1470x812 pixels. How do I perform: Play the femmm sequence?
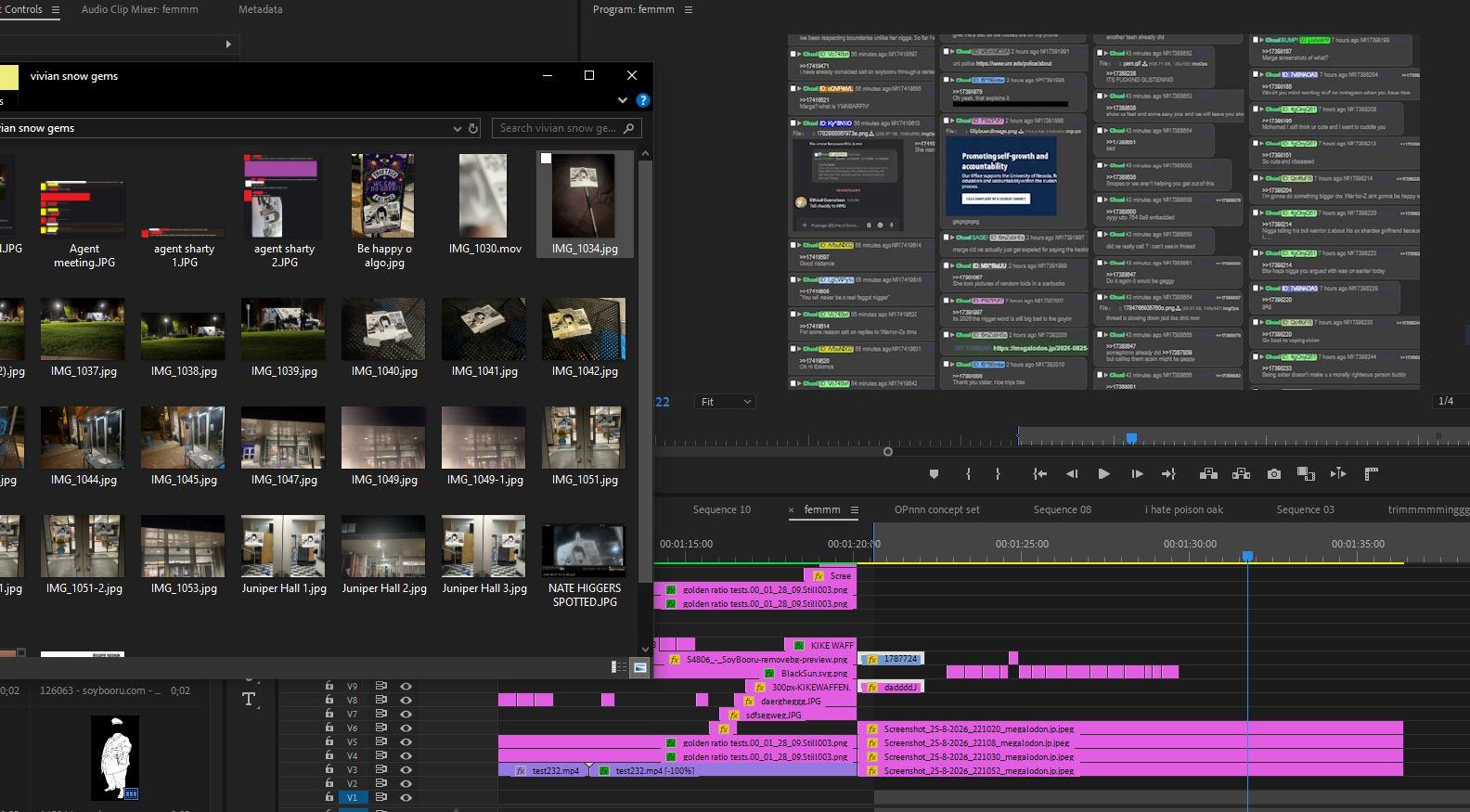tap(1103, 474)
